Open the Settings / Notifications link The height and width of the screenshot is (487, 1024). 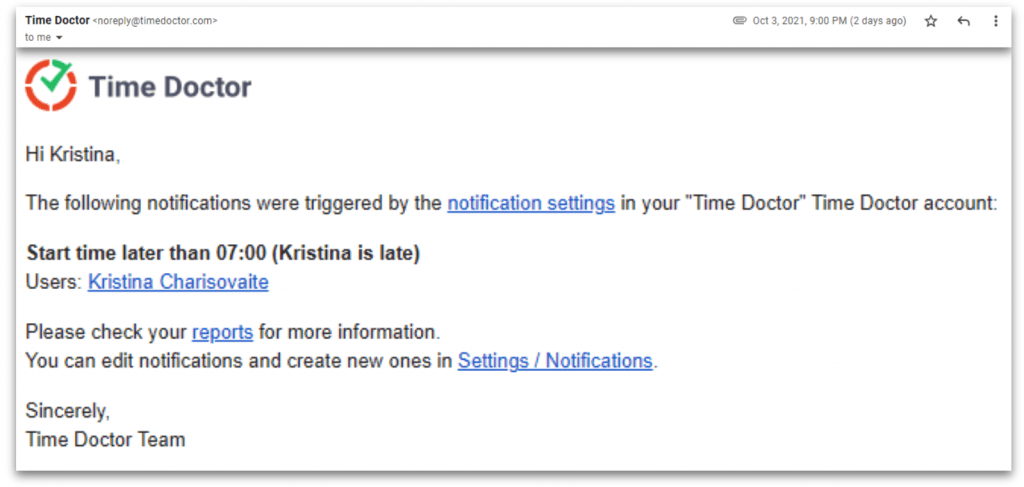pos(555,360)
